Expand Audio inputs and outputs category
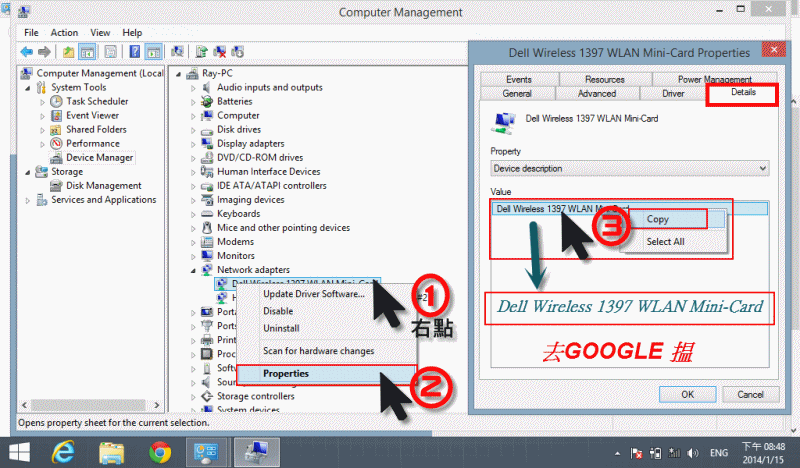Screen dimensions: 800x468 pos(193,88)
